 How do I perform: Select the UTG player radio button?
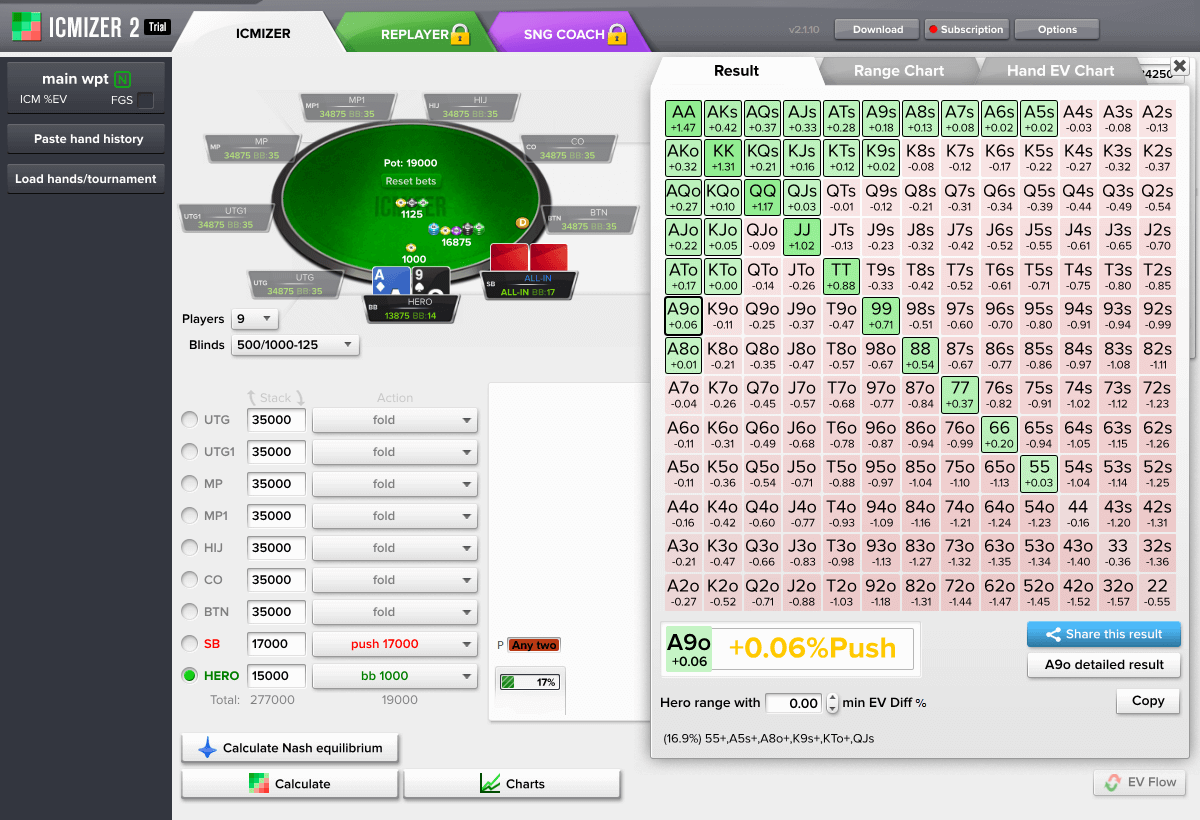point(189,420)
